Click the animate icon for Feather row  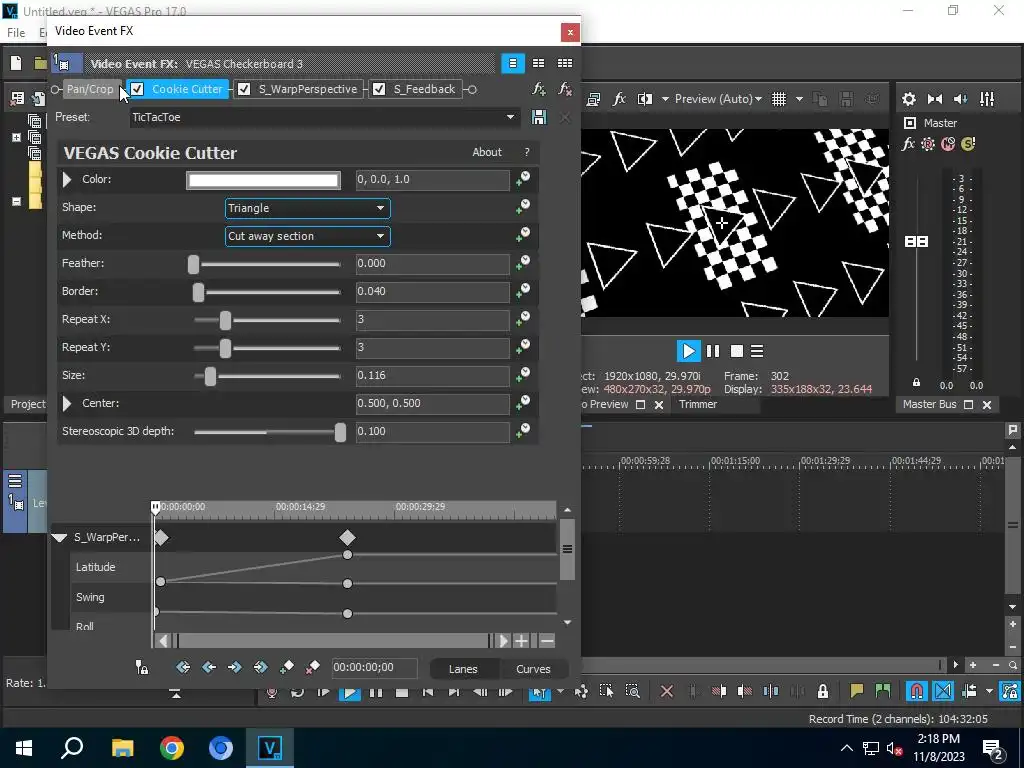pos(522,263)
